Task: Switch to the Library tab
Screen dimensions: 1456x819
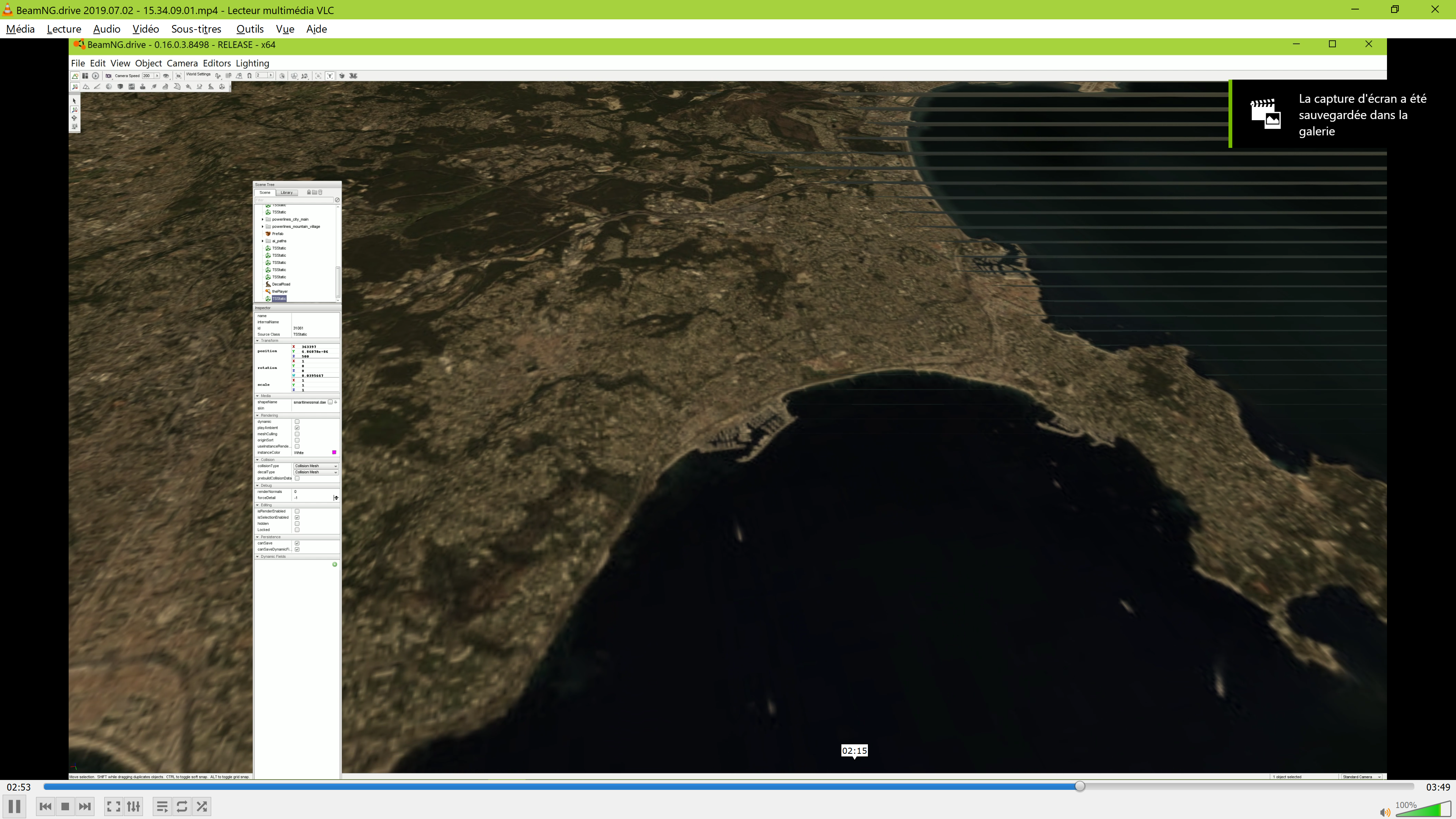Action: 287,192
